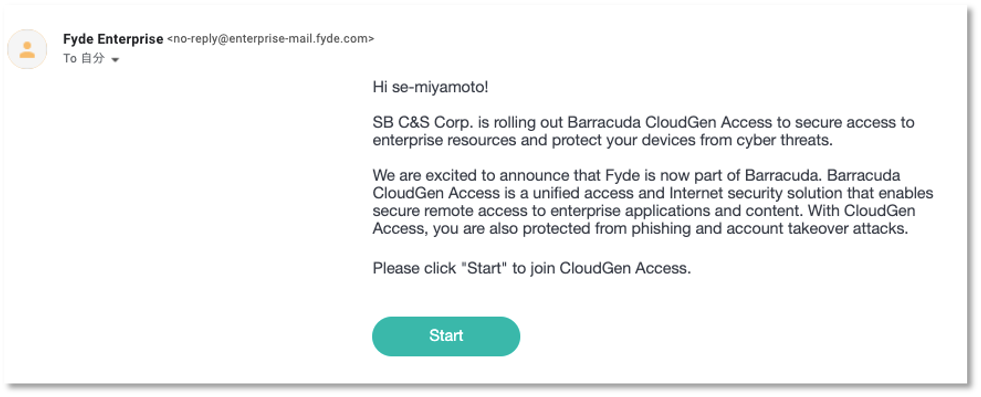Click the To 自分 recipient label
This screenshot has width=981, height=397.
(84, 59)
